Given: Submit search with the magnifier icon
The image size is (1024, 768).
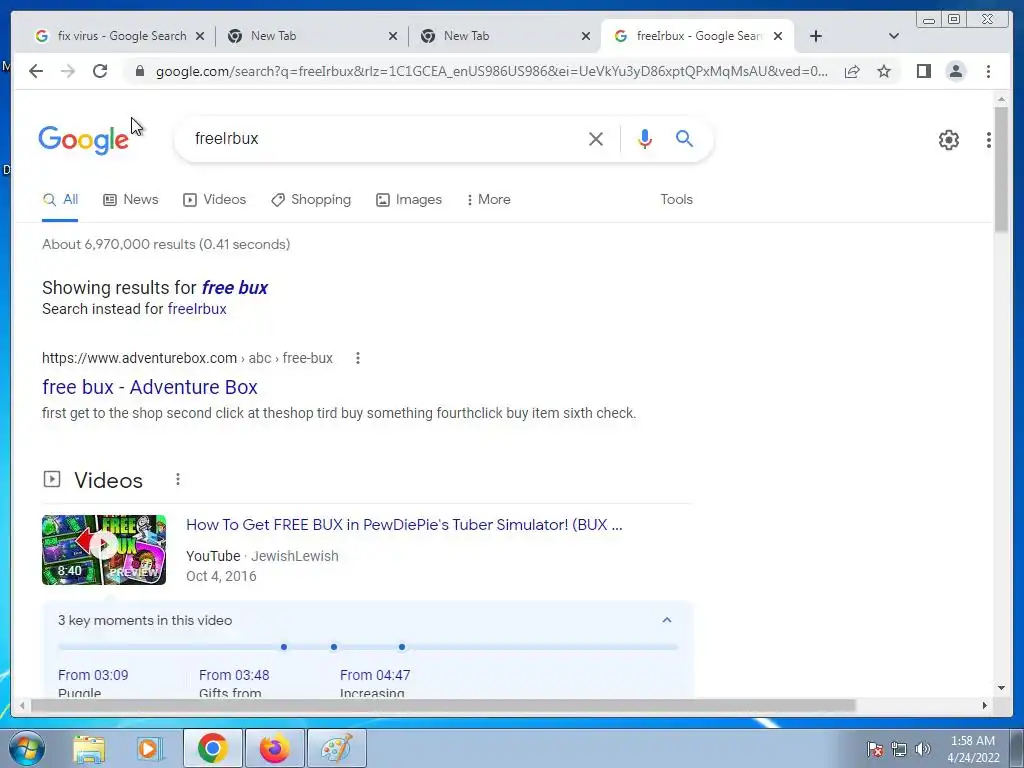Looking at the screenshot, I should [684, 138].
